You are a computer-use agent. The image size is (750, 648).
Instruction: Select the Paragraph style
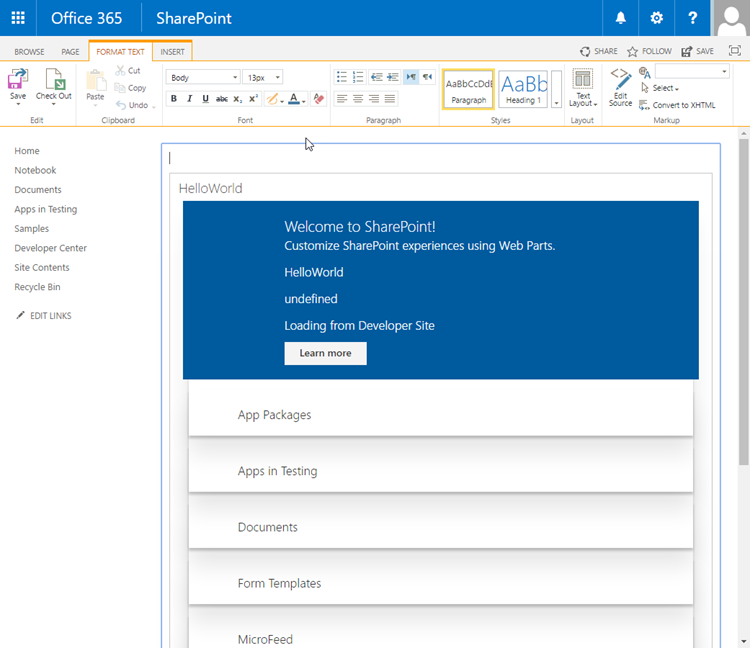(x=468, y=89)
